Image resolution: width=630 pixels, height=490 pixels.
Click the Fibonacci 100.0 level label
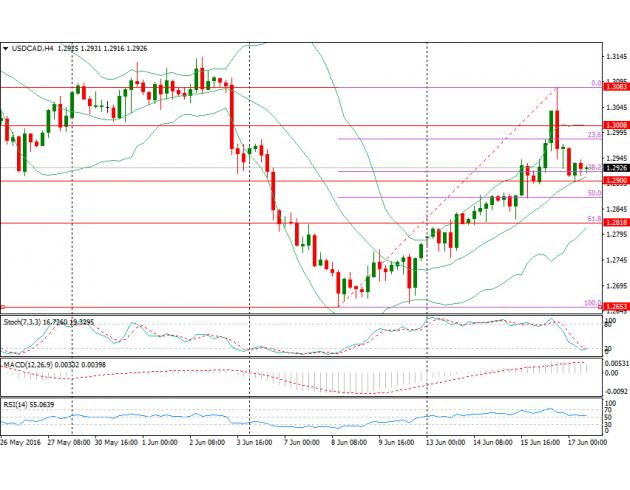coord(591,302)
